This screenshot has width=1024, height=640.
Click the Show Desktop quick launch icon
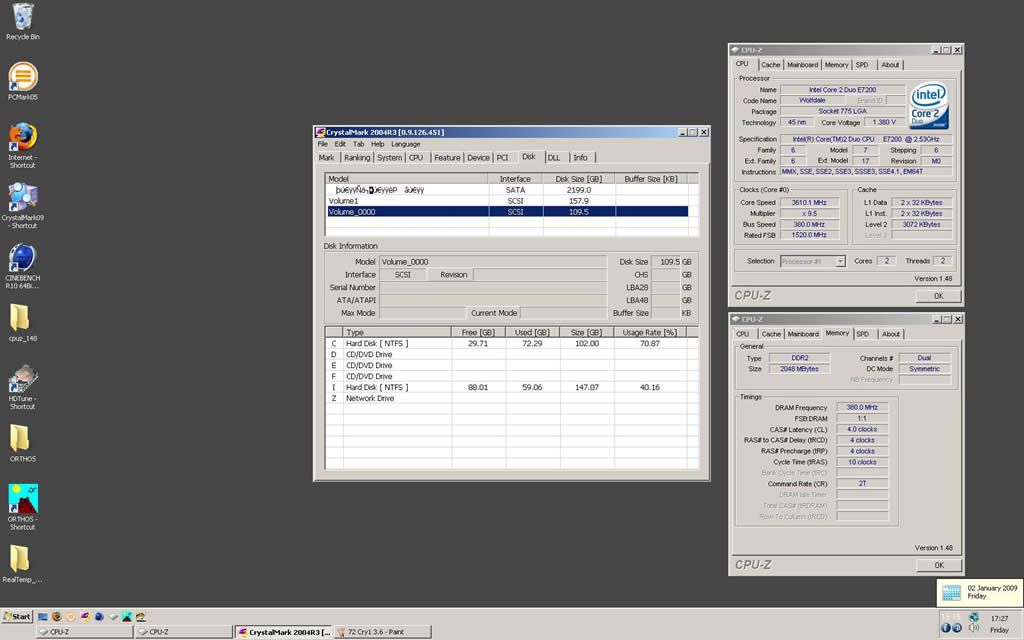coord(43,616)
